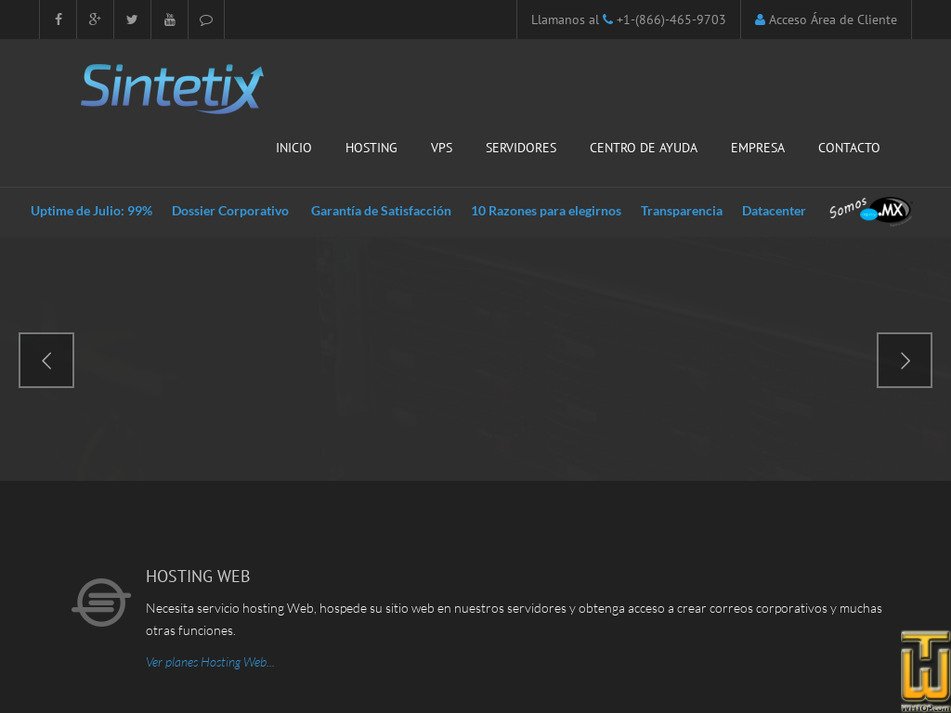This screenshot has width=951, height=713.
Task: Open the HOSTING menu
Action: [x=371, y=148]
